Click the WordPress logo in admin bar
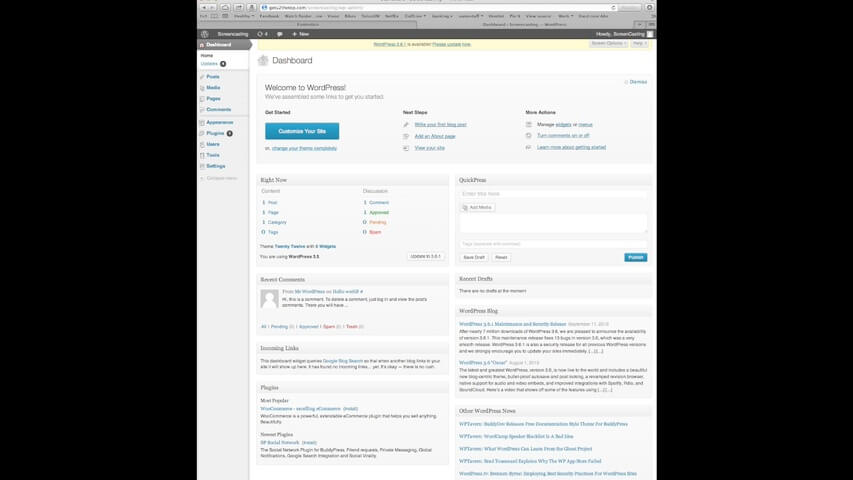Viewport: 853px width, 480px height. tap(205, 34)
